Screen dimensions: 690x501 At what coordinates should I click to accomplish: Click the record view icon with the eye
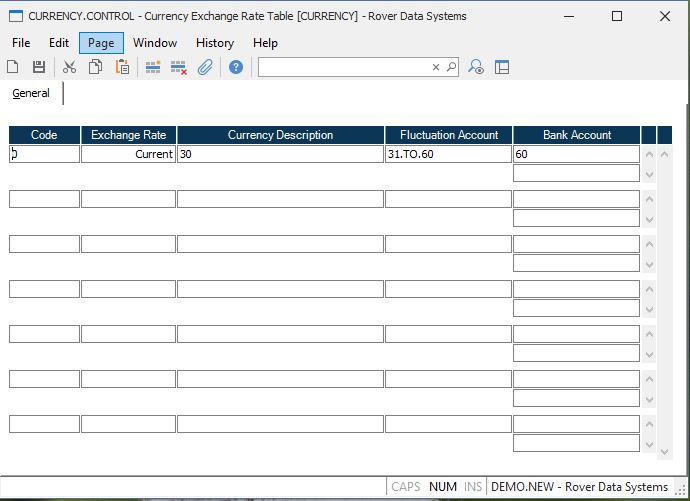point(476,67)
